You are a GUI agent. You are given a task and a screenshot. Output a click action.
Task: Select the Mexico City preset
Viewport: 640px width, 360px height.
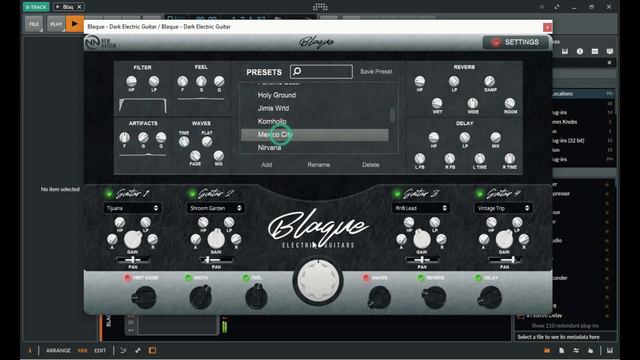click(x=315, y=135)
